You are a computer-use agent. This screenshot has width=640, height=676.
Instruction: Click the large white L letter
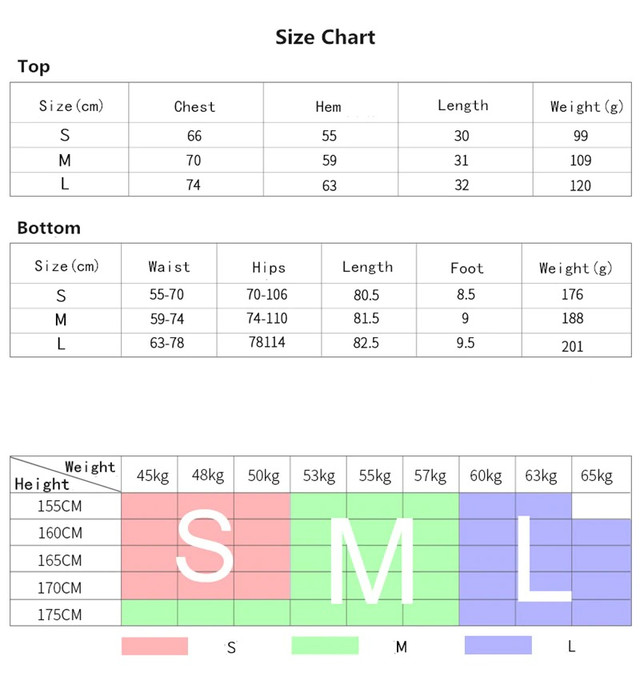click(540, 560)
